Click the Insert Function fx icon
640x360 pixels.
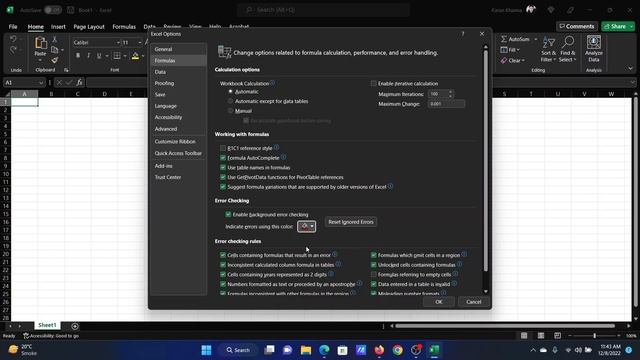pos(79,82)
